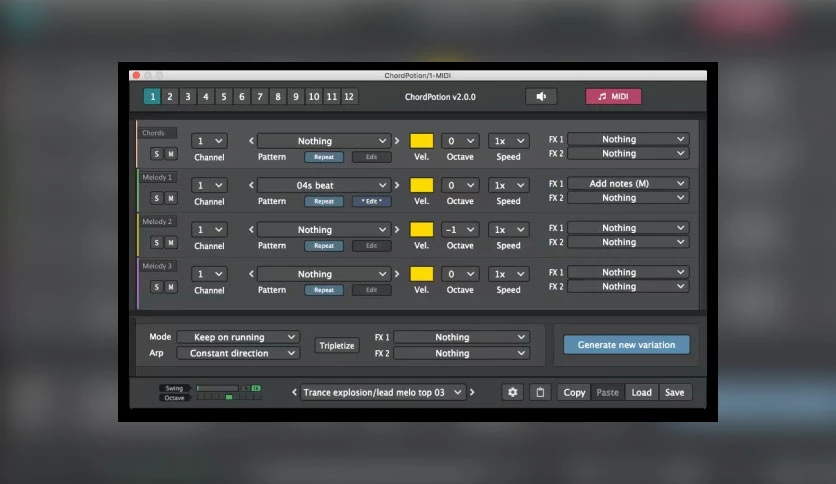Solo the Melody 3 track
Viewport: 836px width, 484px height.
pyautogui.click(x=156, y=287)
